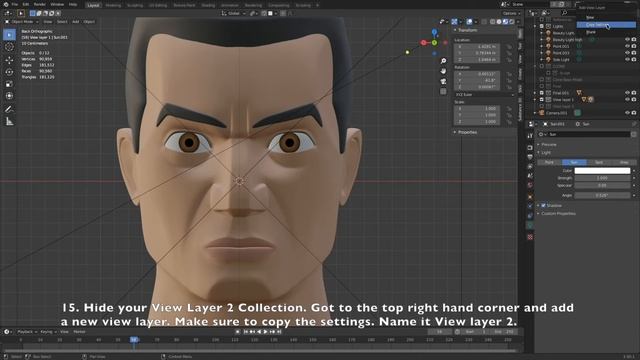Open the viewport Add menu
Screen dimensions: 640x360
coord(76,22)
